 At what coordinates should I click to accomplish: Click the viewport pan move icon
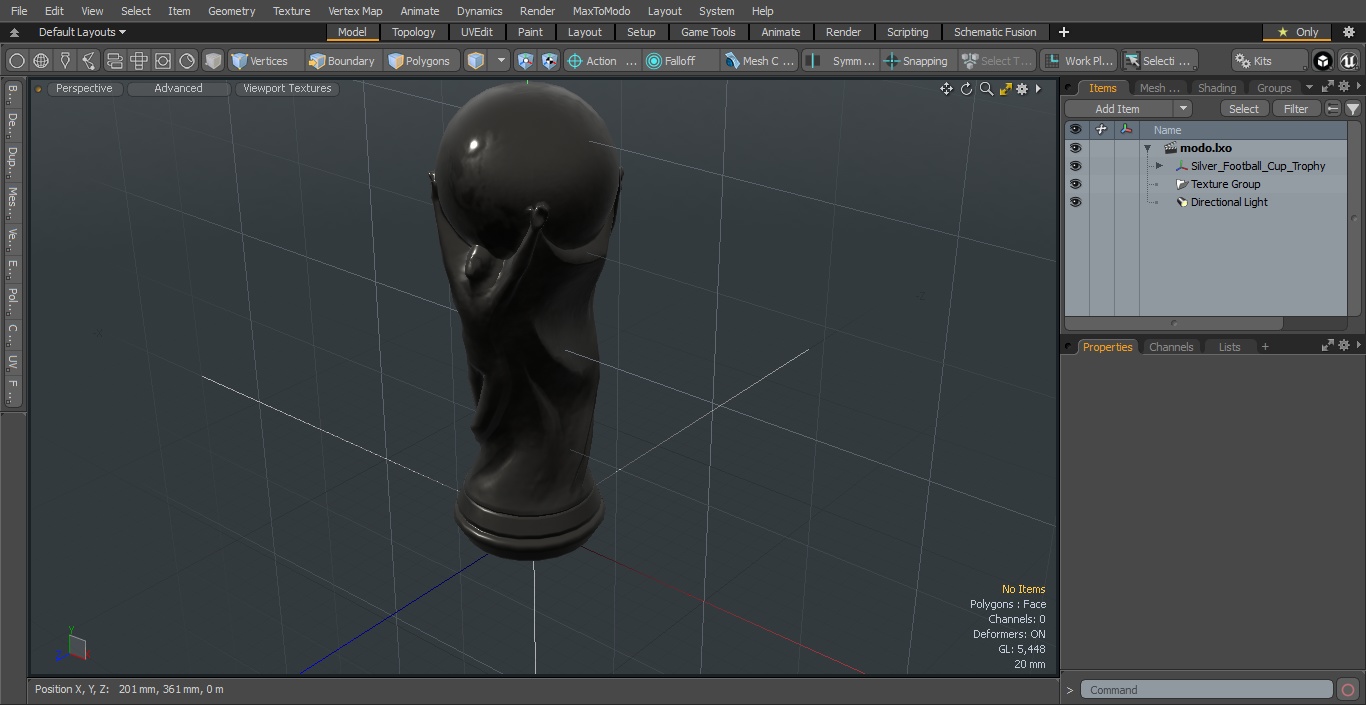click(x=946, y=89)
